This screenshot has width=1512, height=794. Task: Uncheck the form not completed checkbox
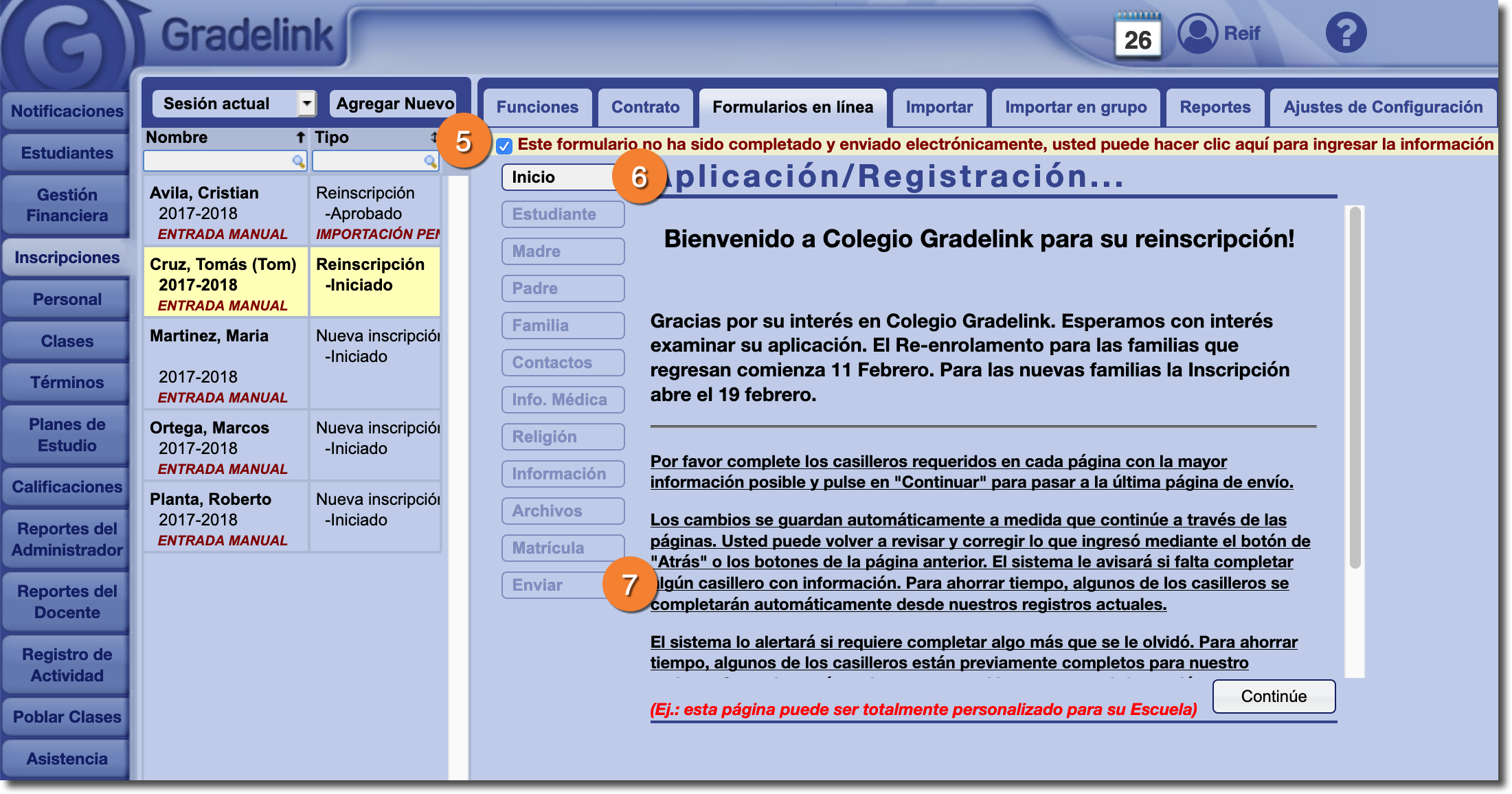504,146
